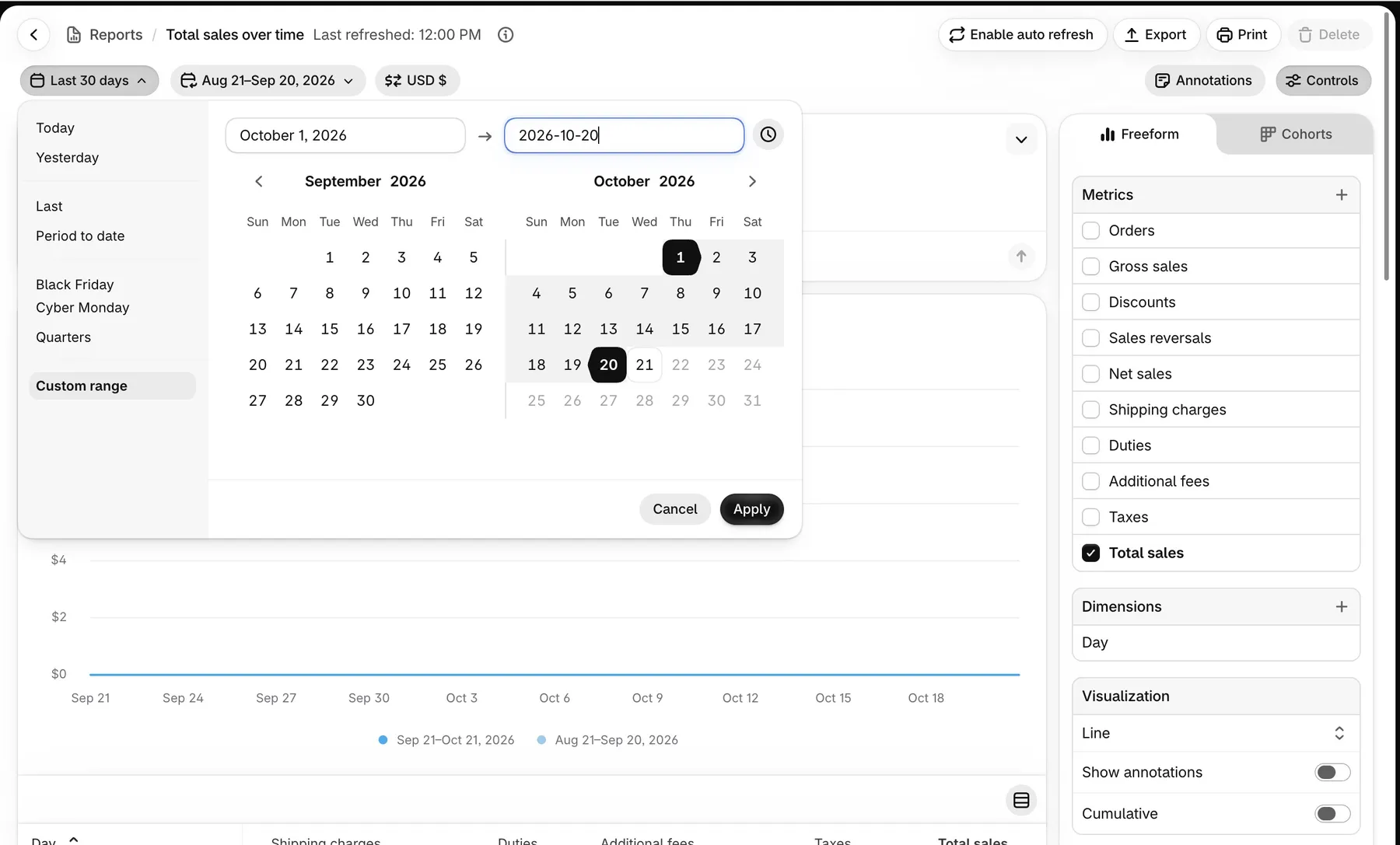Click the clock icon beside end date
Screen dimensions: 1400x845
click(768, 134)
